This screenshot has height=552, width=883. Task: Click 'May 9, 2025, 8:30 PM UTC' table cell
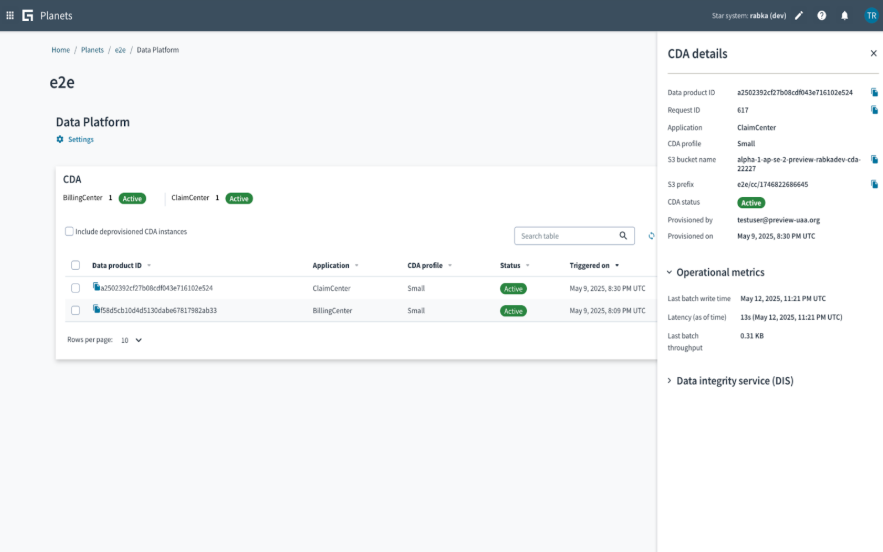point(607,288)
